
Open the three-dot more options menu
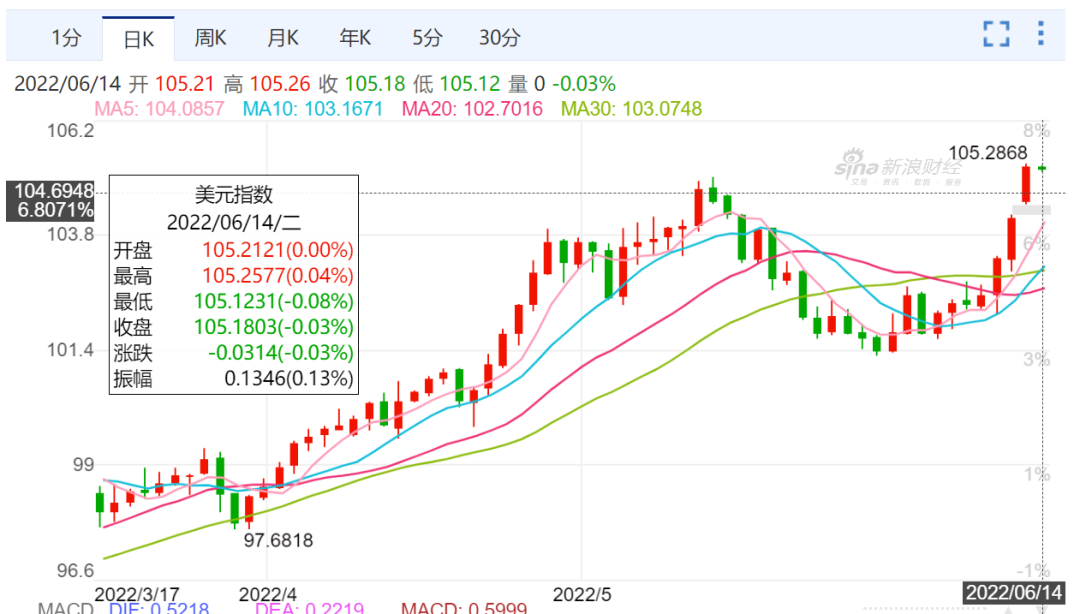click(1041, 33)
